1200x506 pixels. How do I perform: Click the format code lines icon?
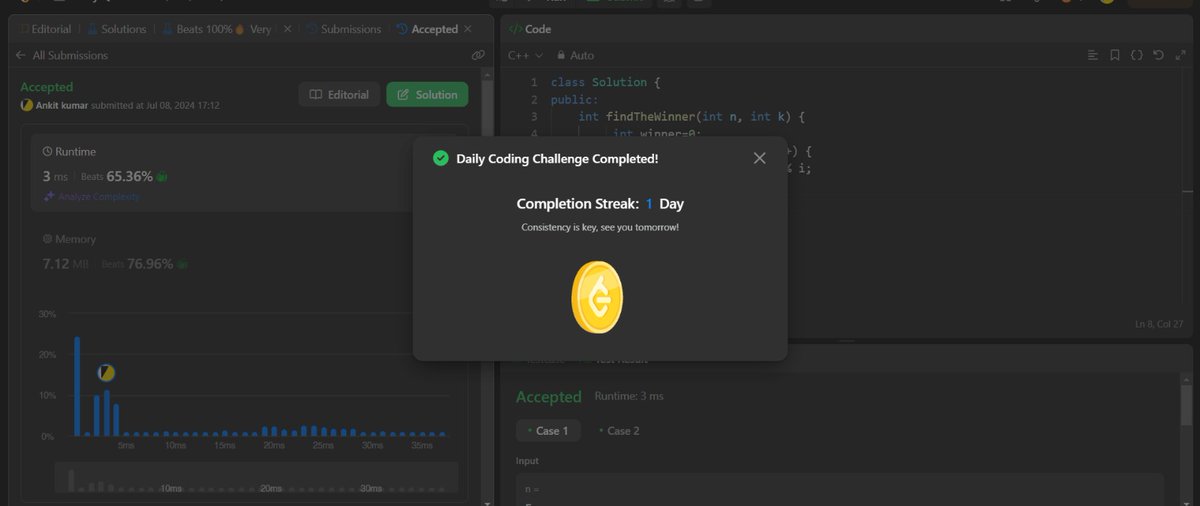[1093, 55]
